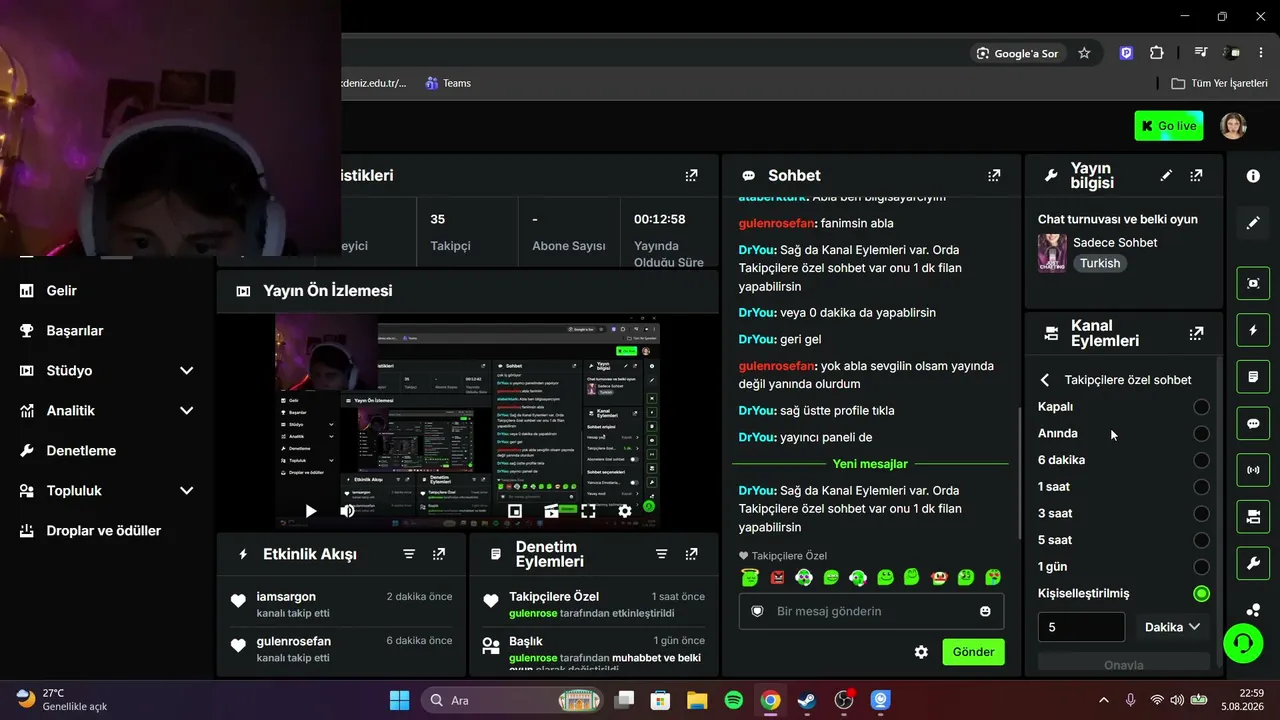Pop out the Etkinlik Akışı panel
Screen dimensions: 1280x720
[x=439, y=554]
